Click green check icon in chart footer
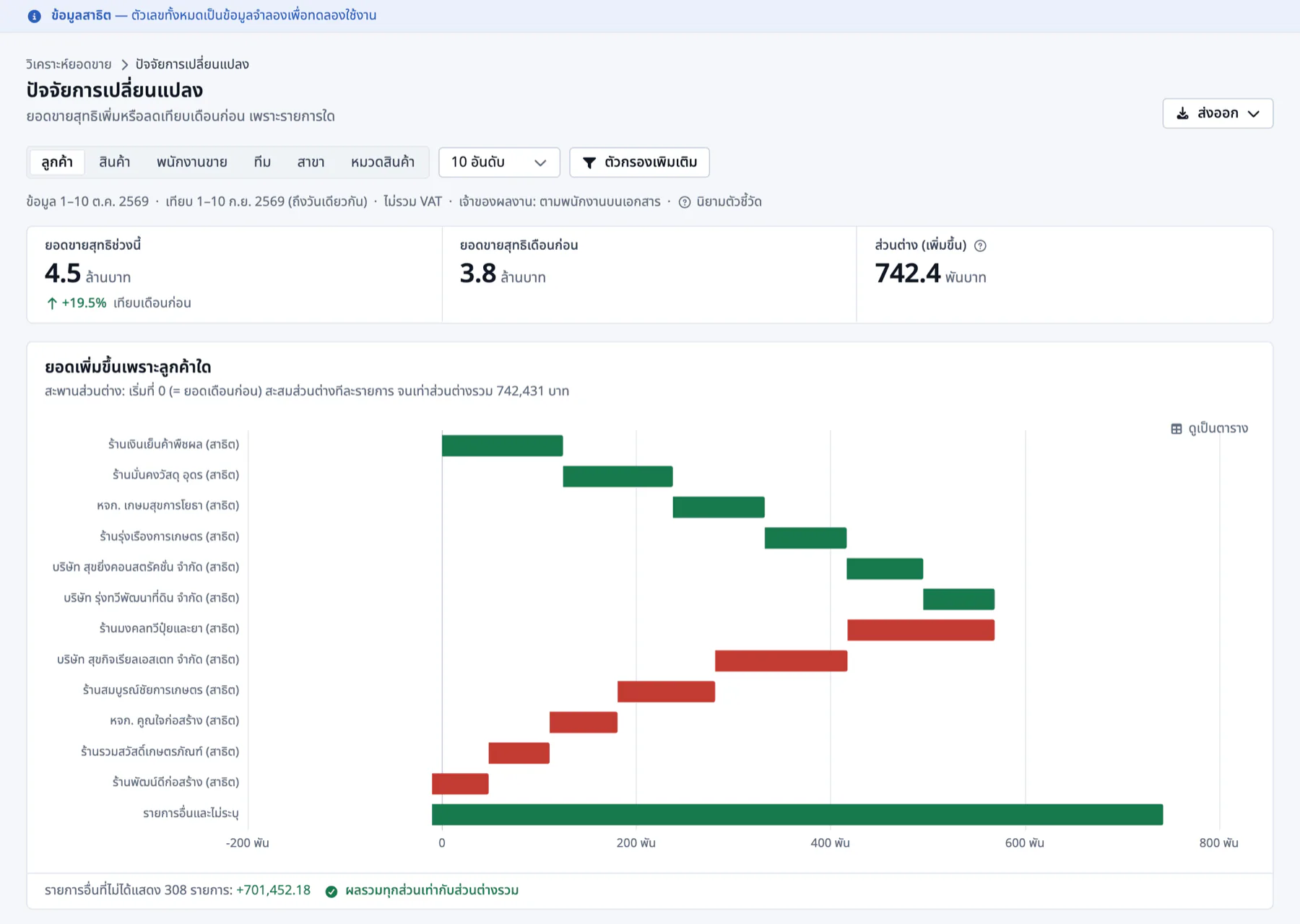1300x924 pixels. tap(331, 892)
